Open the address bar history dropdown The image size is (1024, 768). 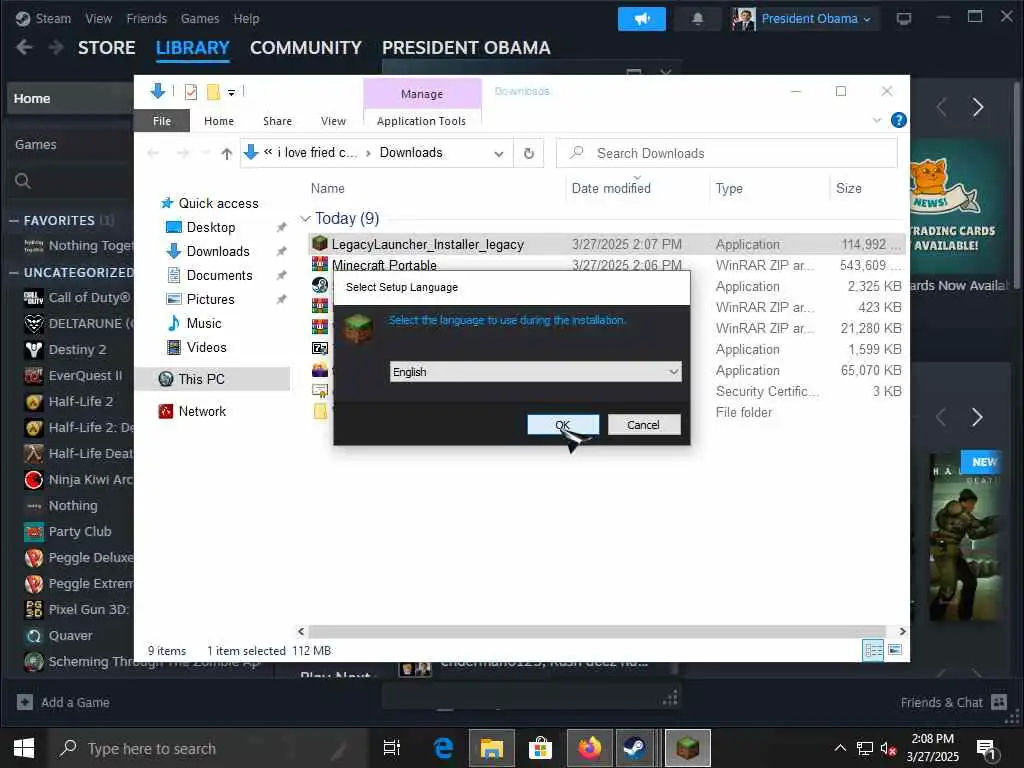pos(499,153)
